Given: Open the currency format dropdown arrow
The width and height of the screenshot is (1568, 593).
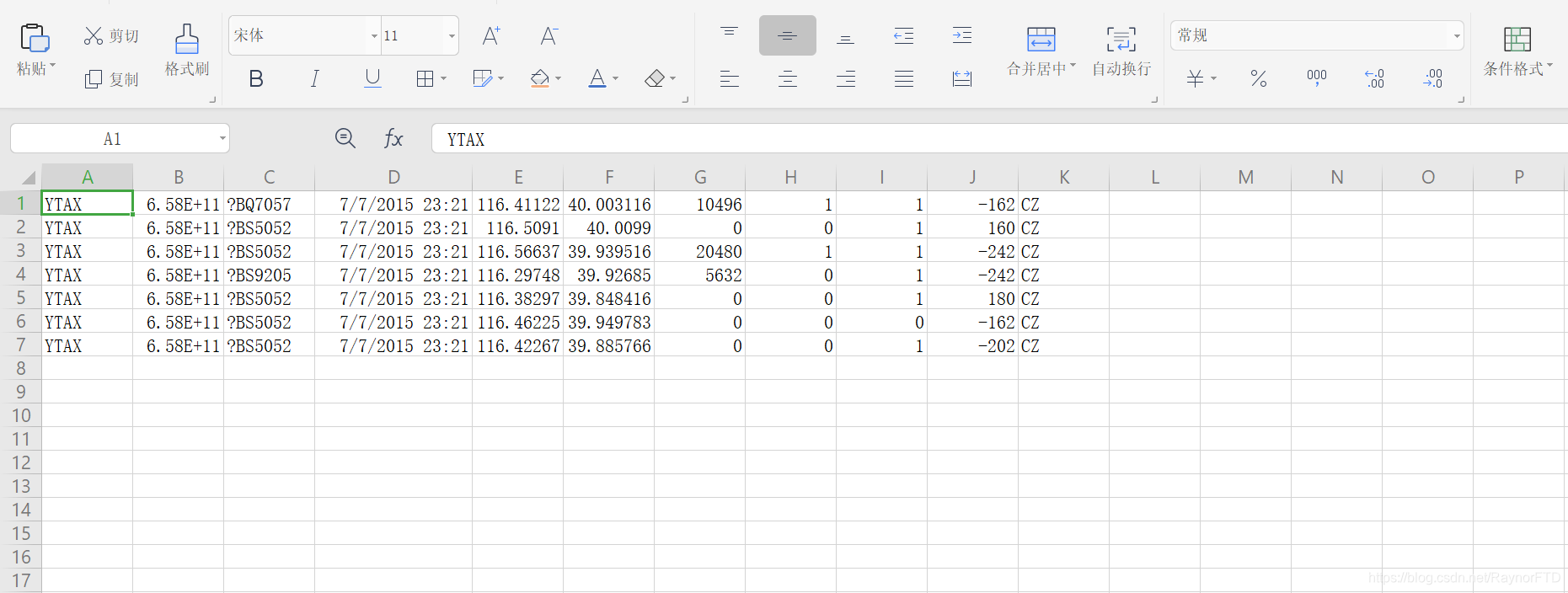Looking at the screenshot, I should [1214, 78].
